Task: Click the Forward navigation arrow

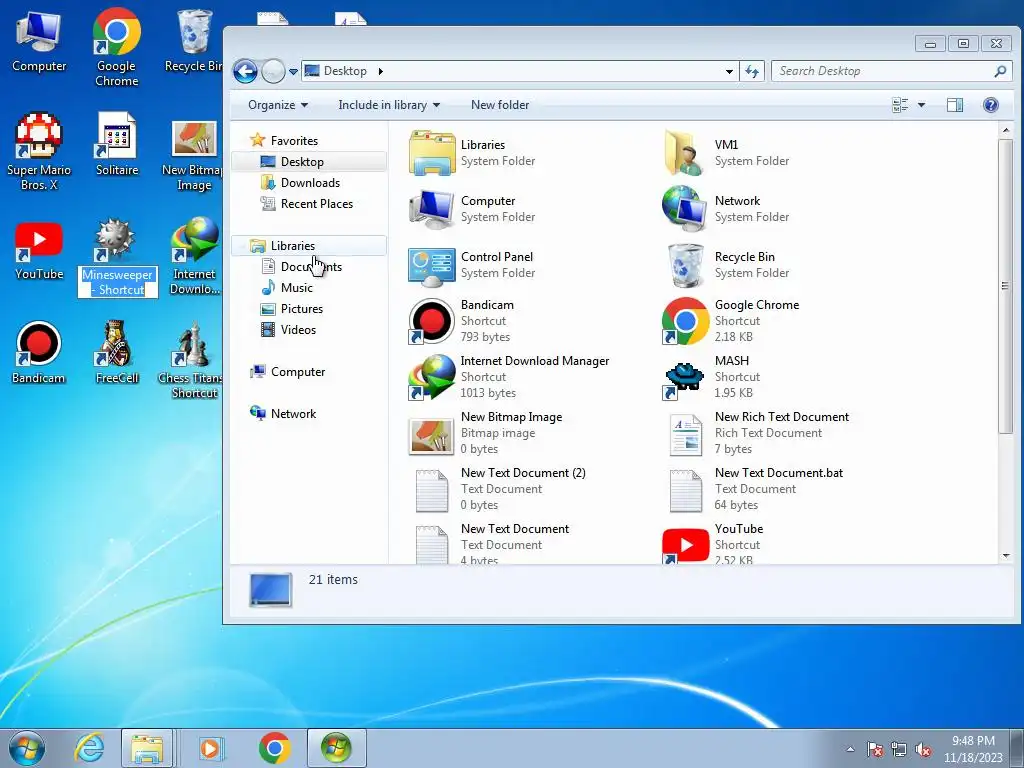Action: [x=273, y=71]
